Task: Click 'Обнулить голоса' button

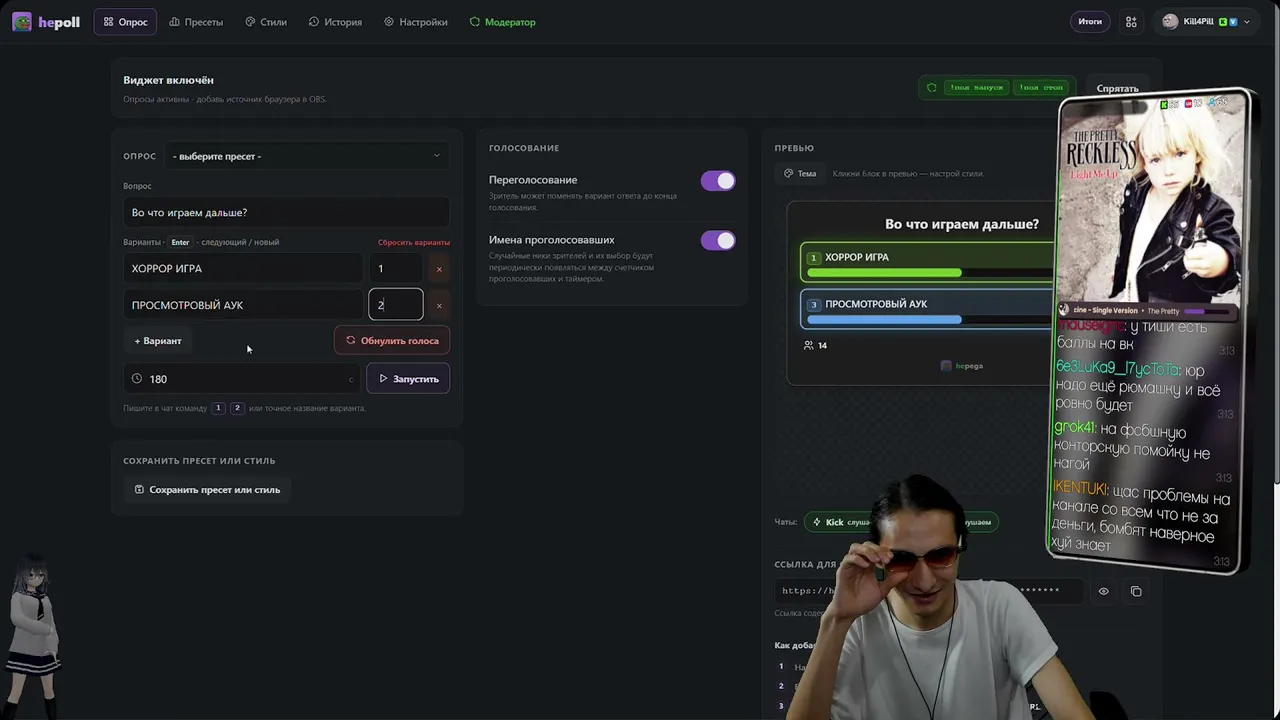Action: tap(392, 341)
